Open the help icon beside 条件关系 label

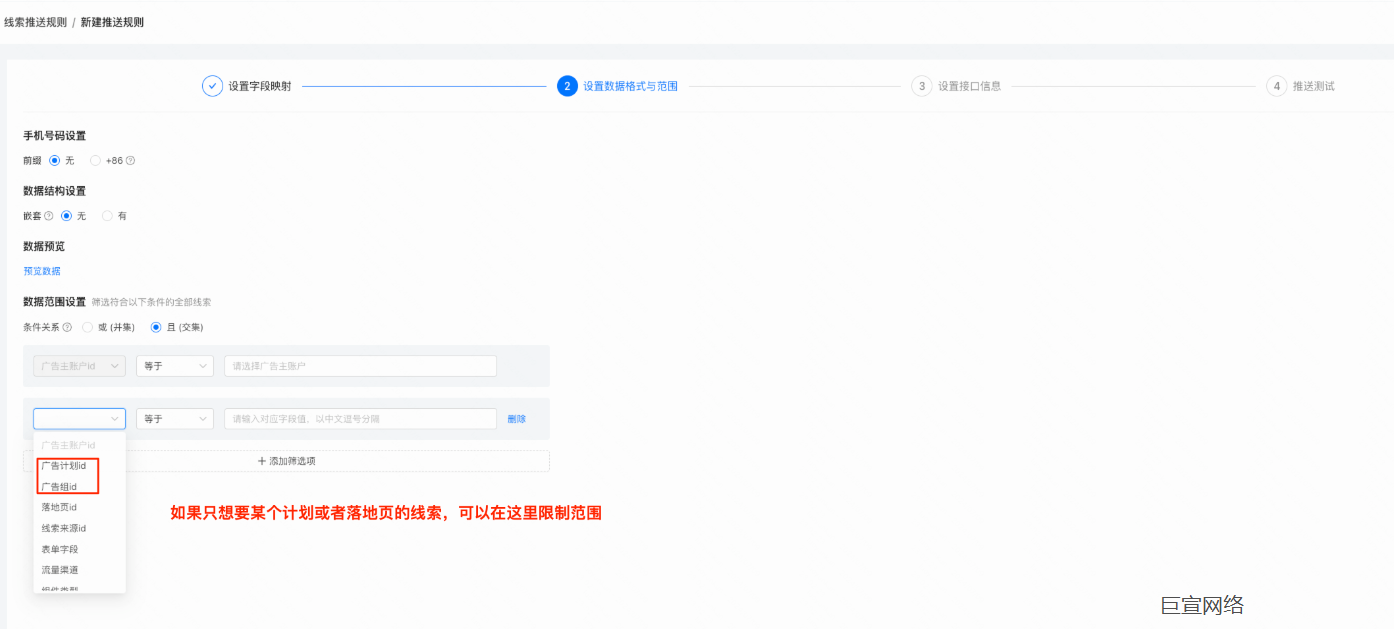pos(66,327)
